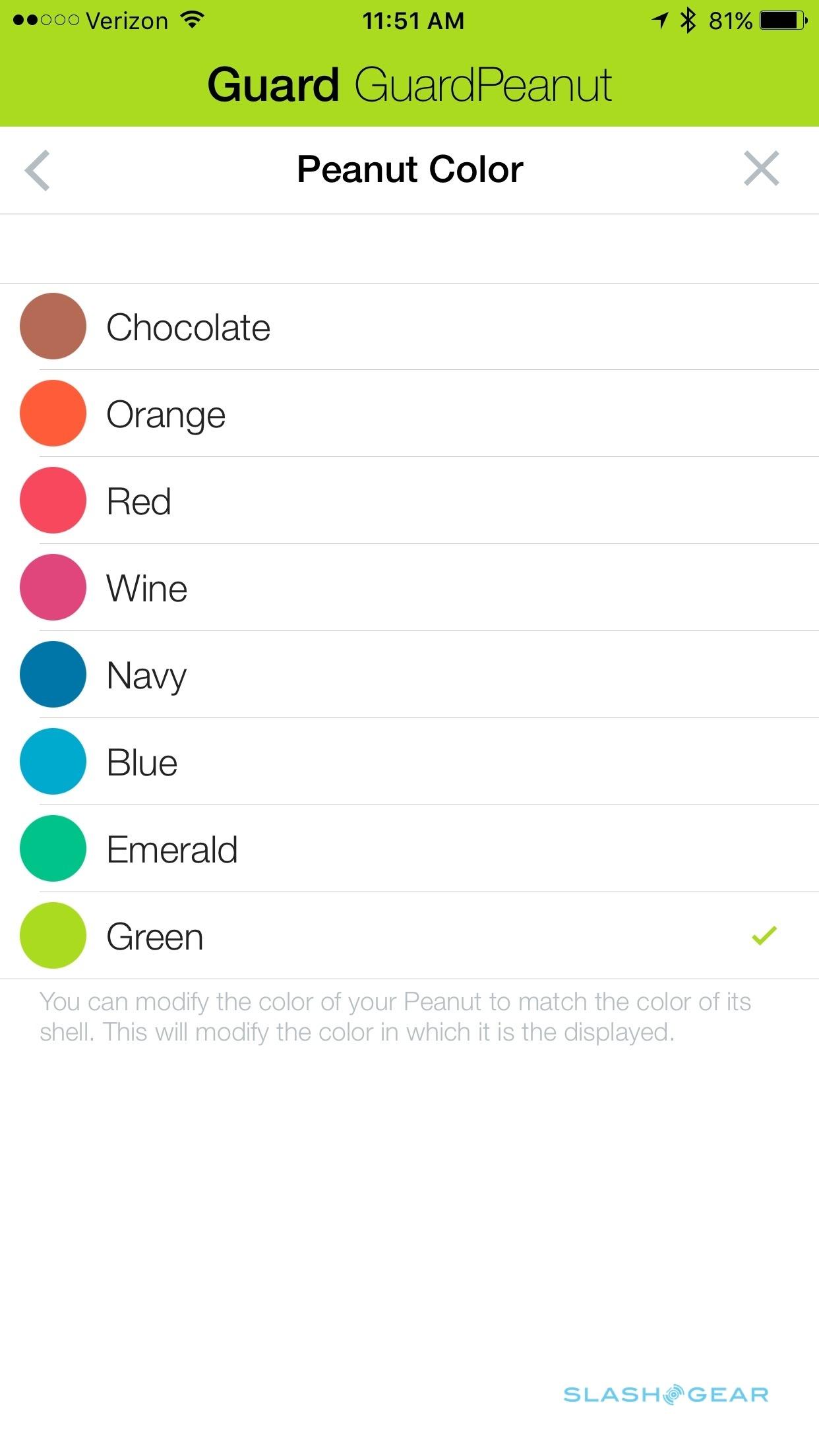This screenshot has width=819, height=1456.
Task: Tap the battery indicator in status bar
Action: tap(783, 21)
